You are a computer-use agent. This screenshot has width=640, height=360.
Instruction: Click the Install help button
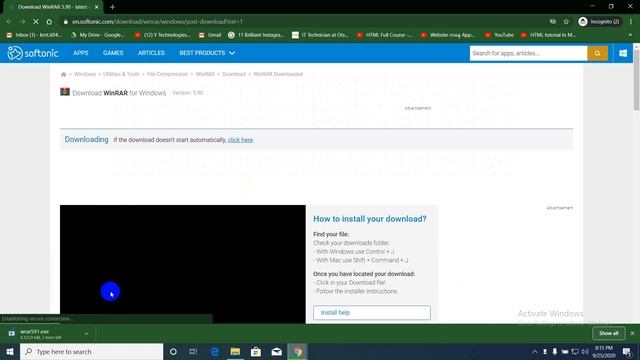372,313
